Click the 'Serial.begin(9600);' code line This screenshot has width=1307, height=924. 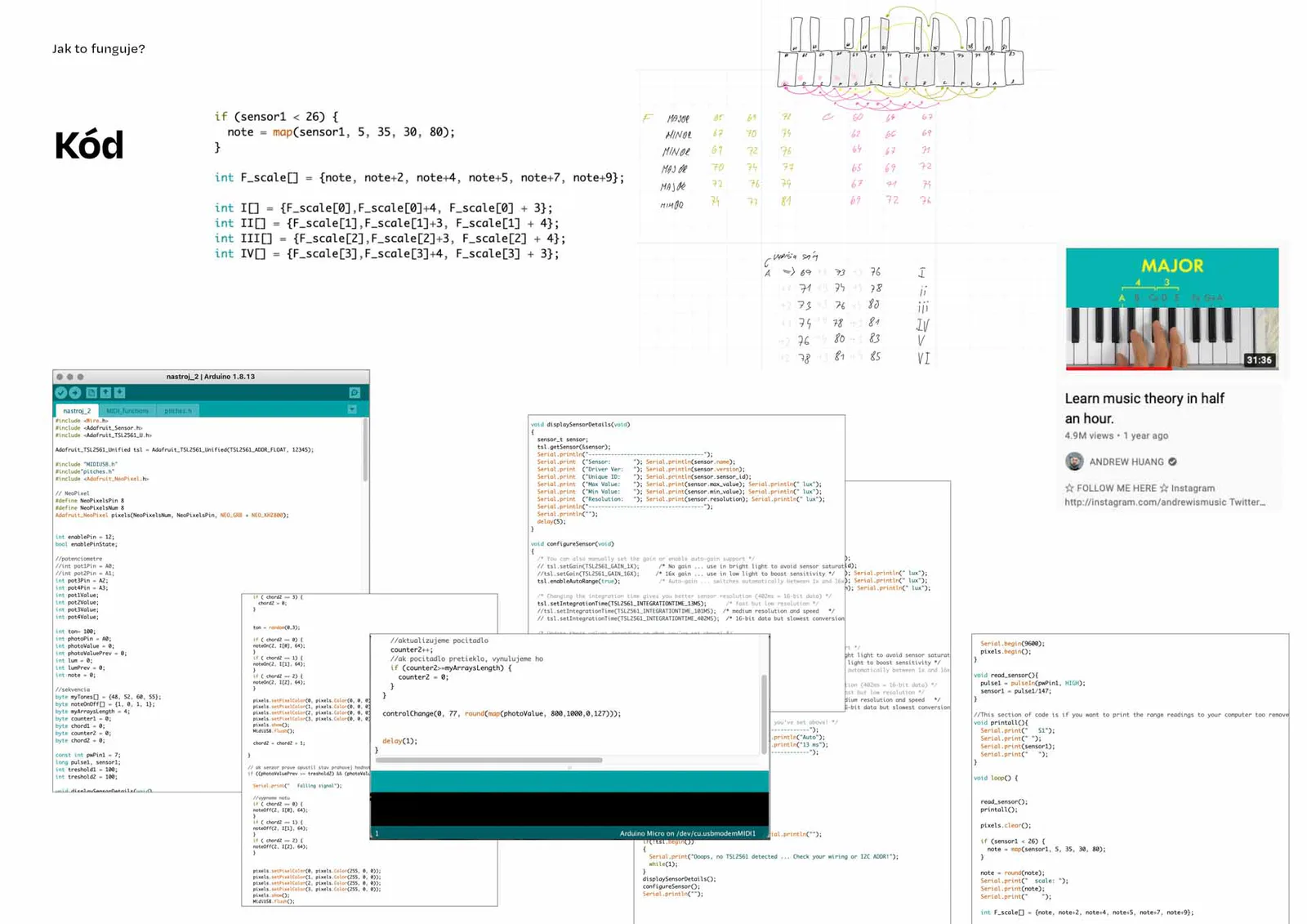tap(1012, 644)
